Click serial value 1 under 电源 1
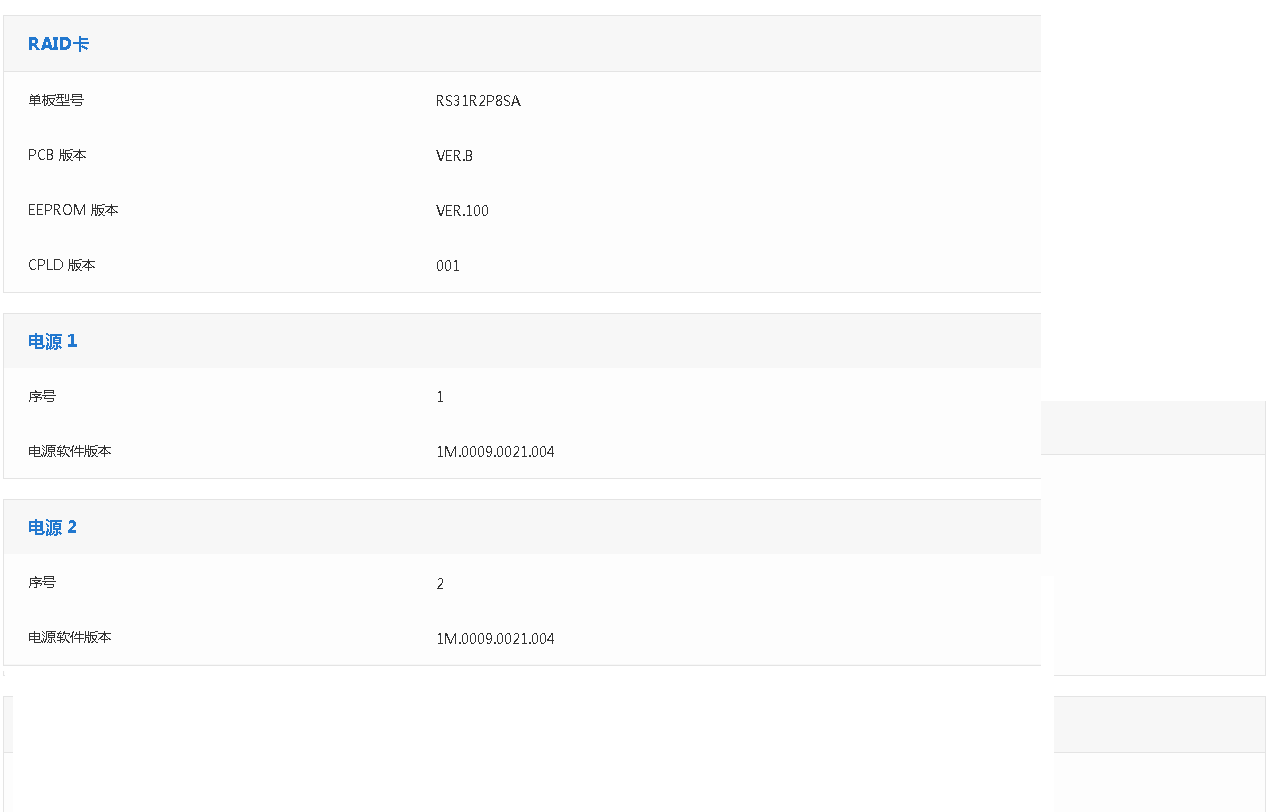 tap(440, 397)
